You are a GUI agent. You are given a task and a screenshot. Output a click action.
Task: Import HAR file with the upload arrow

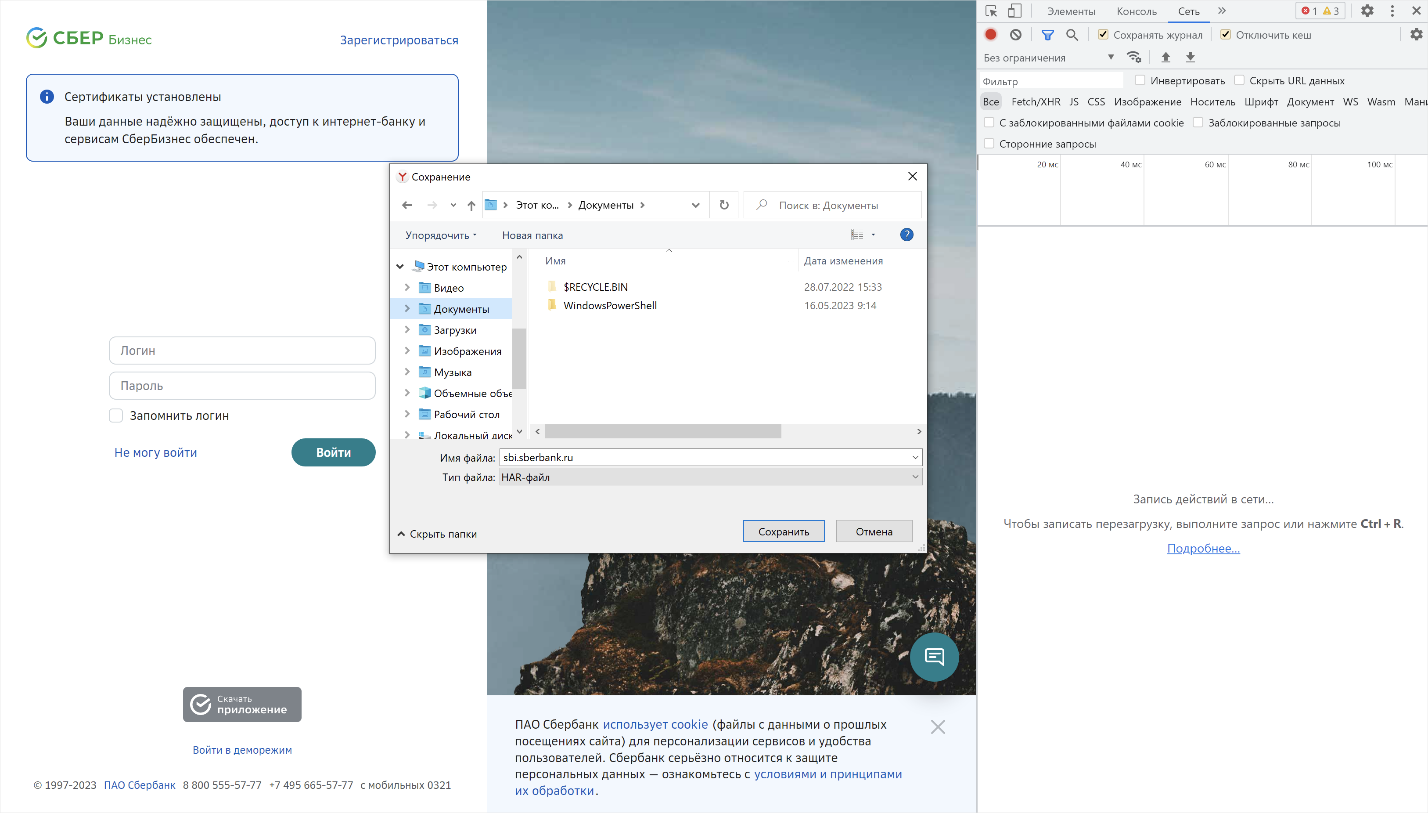(1166, 57)
